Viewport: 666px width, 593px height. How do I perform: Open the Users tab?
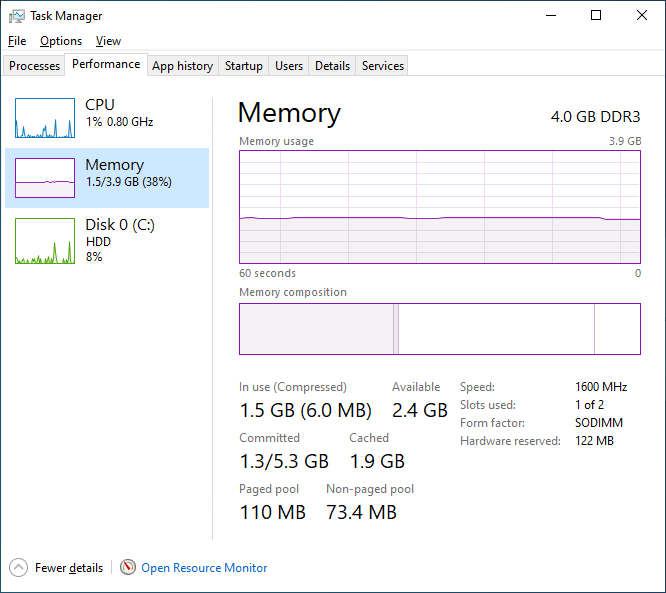point(289,66)
